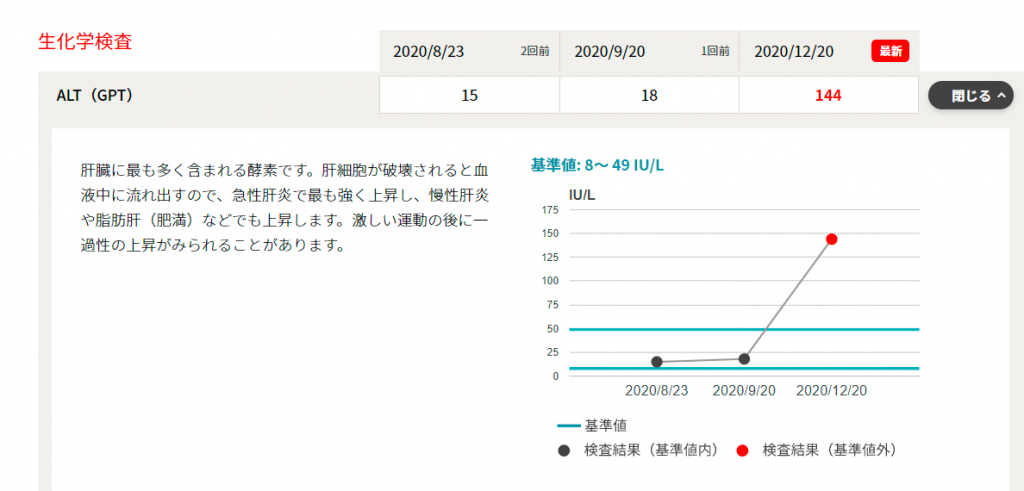The height and width of the screenshot is (491, 1024).
Task: Click the IU/L axis unit label
Action: (x=583, y=194)
